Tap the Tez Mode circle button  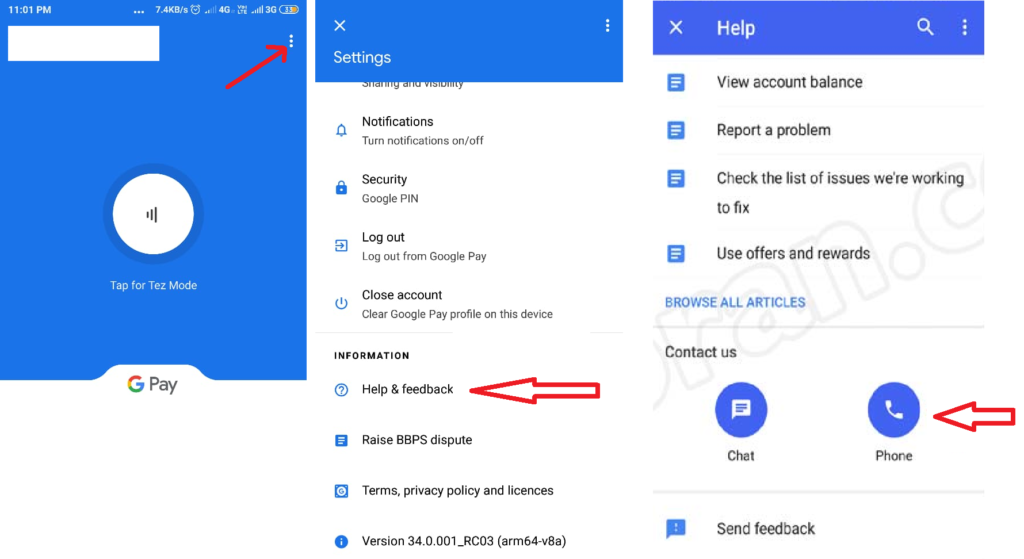pos(153,214)
